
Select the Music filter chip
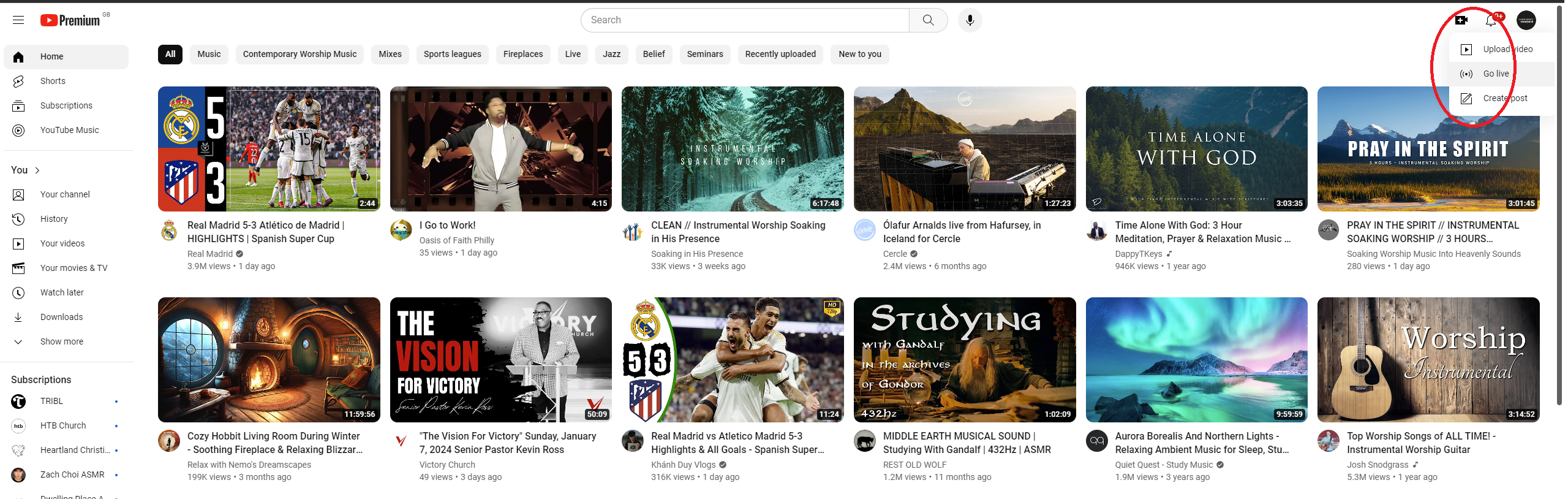pos(209,54)
